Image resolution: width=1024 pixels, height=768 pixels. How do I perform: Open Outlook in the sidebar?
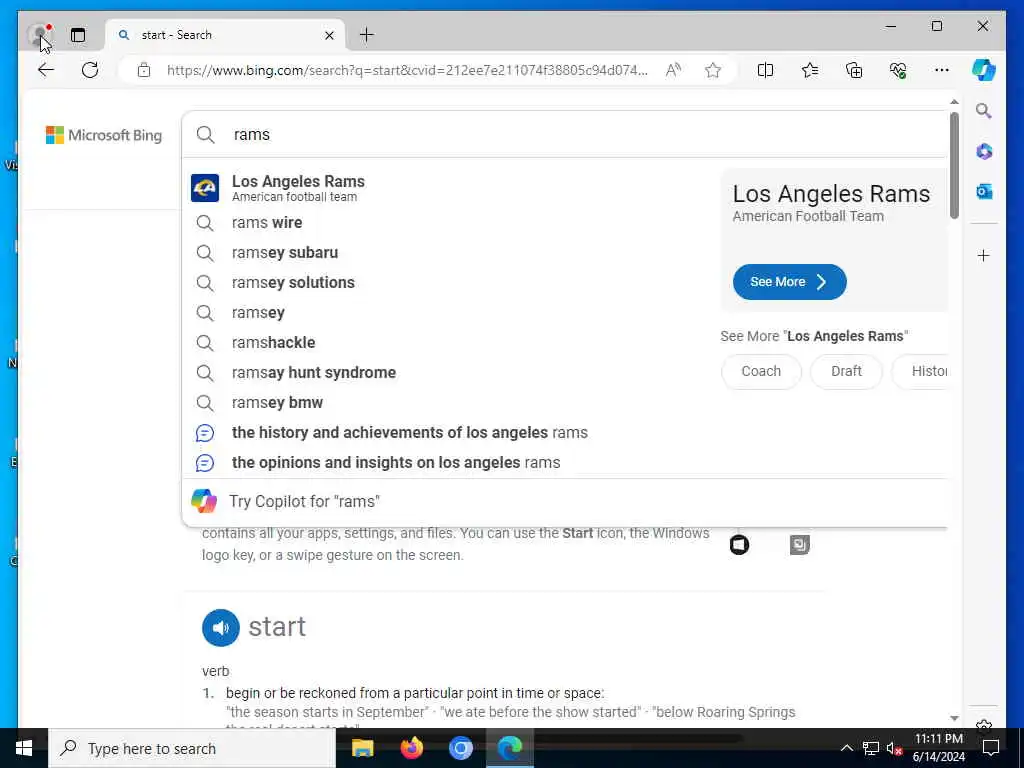pos(984,191)
